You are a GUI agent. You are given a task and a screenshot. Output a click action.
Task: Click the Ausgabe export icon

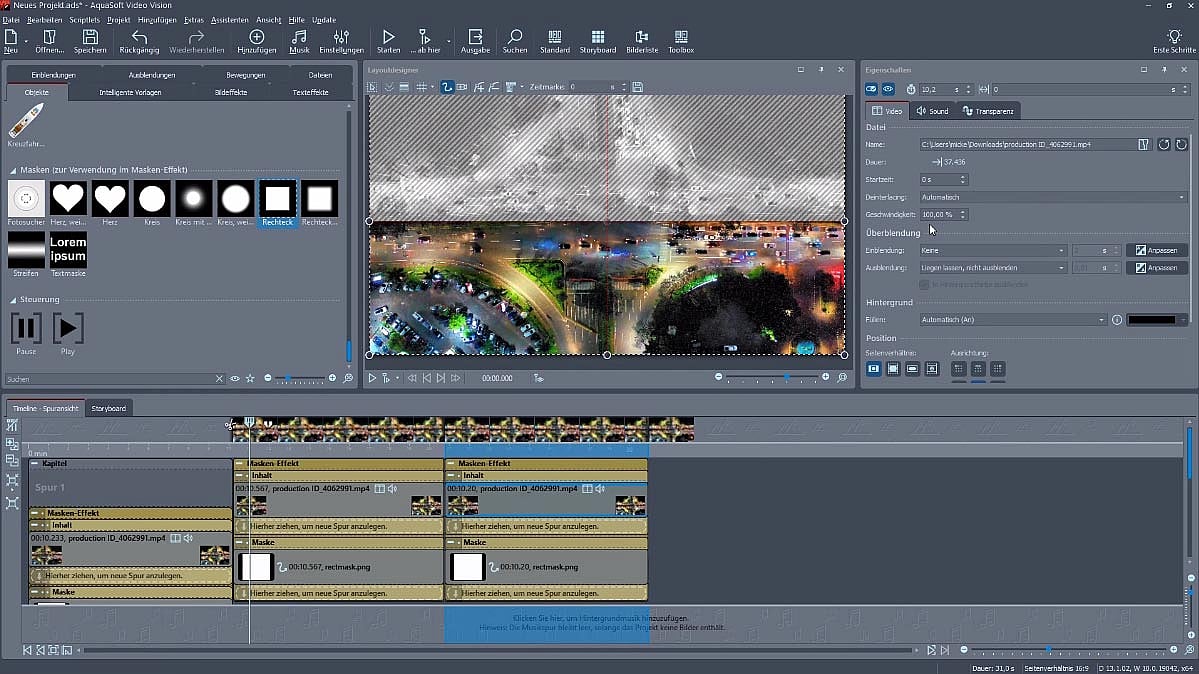point(475,41)
